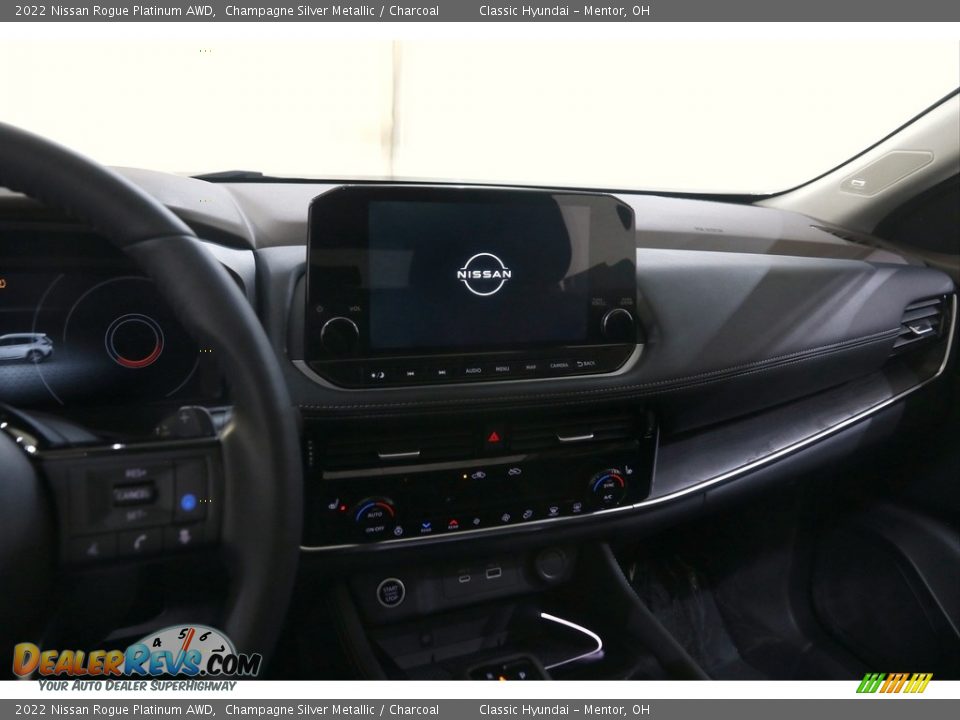This screenshot has height=720, width=960.
Task: Click the right tuning knob on infotainment
Action: (617, 324)
